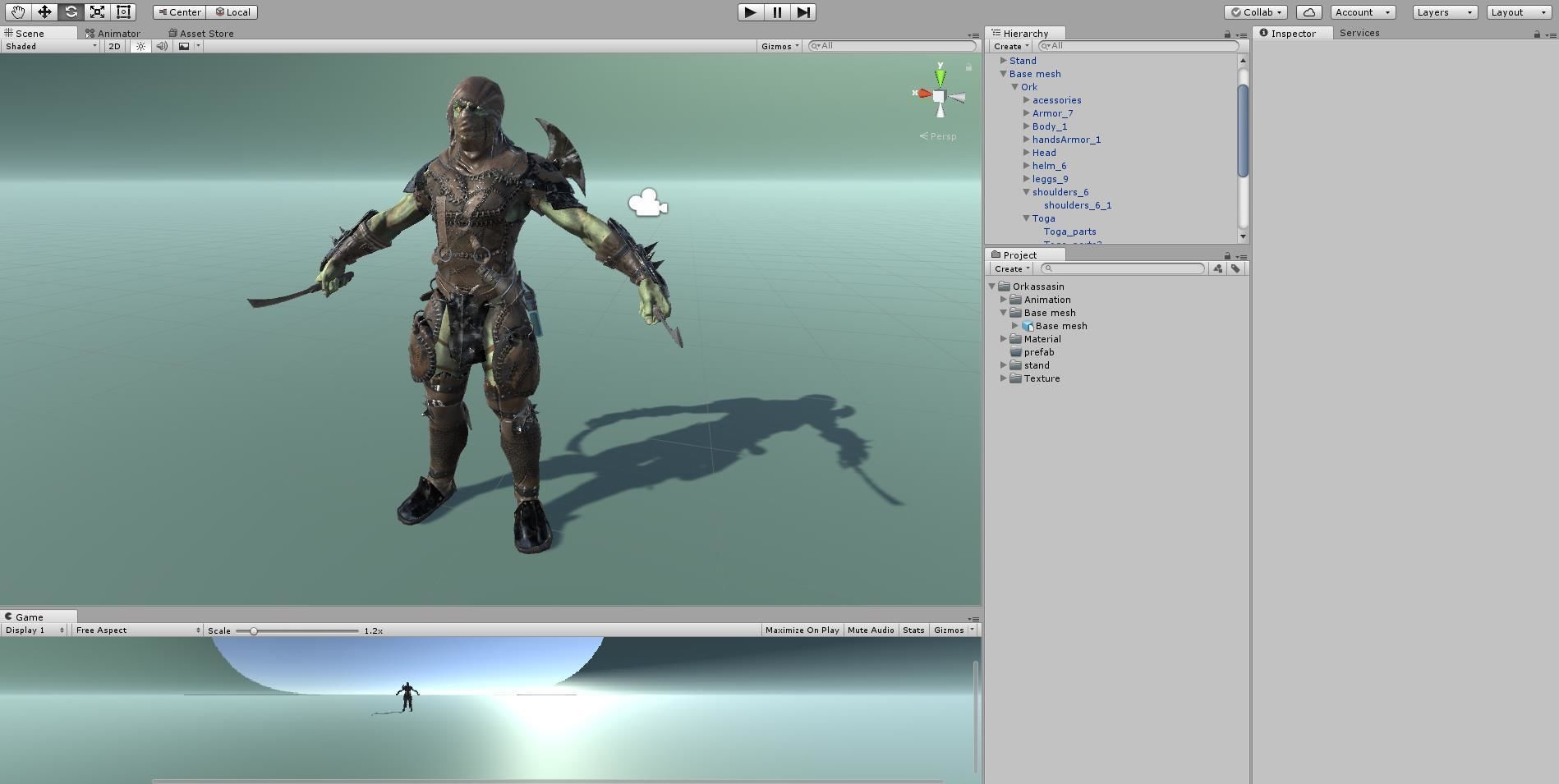This screenshot has height=784, width=1559.
Task: Expand the Armor_7 hierarchy item
Action: pos(1027,113)
